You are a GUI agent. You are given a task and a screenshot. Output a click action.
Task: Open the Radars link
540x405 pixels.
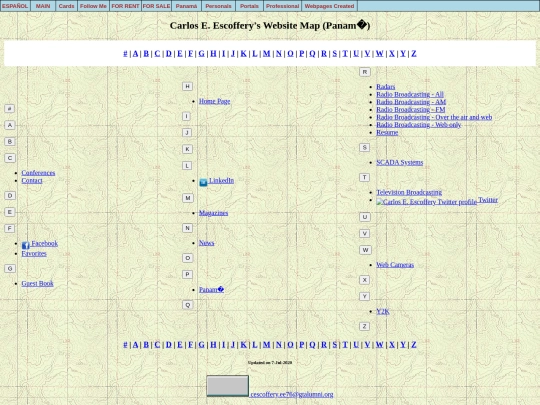coord(385,87)
